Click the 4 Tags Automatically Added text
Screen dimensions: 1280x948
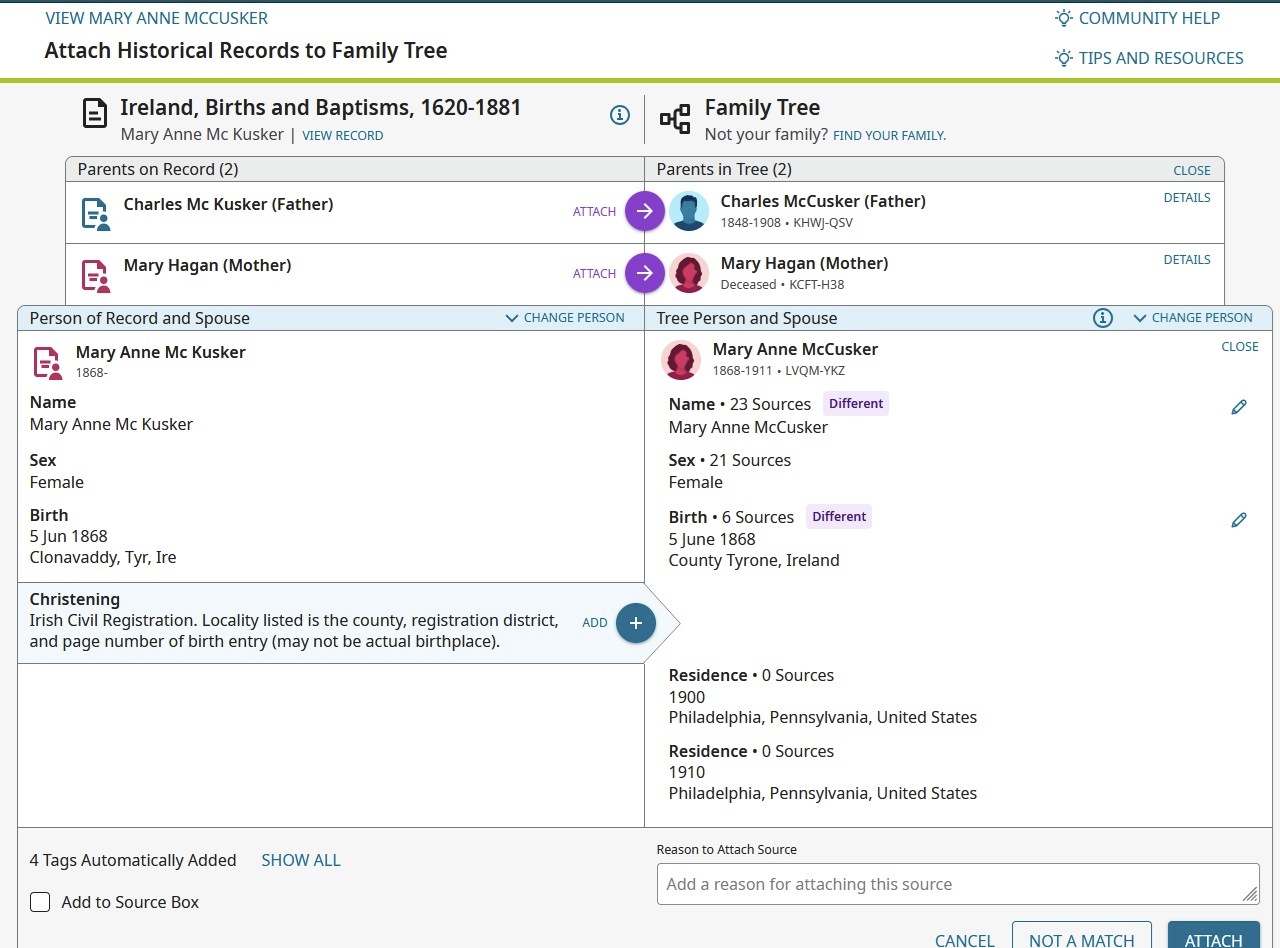tap(133, 860)
